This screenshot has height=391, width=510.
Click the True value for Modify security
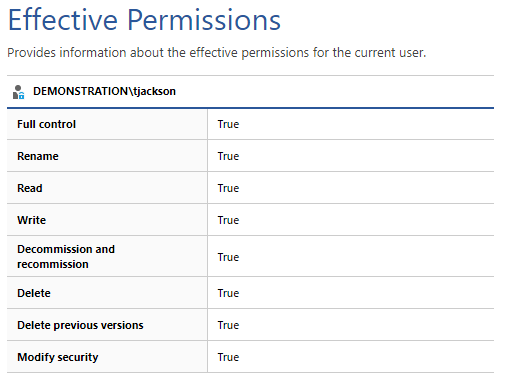pos(228,357)
